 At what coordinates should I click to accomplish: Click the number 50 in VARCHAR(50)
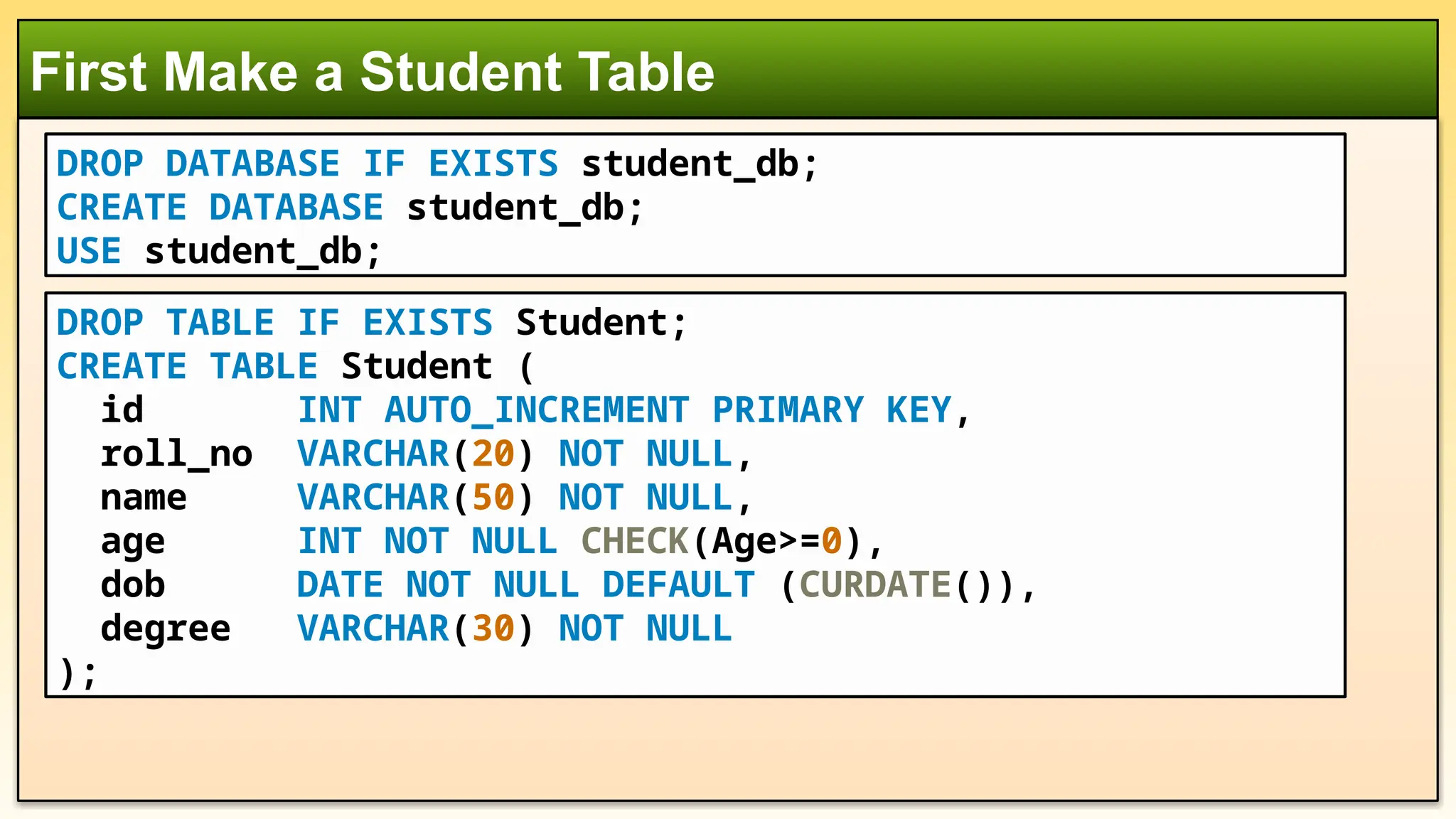[x=493, y=498]
